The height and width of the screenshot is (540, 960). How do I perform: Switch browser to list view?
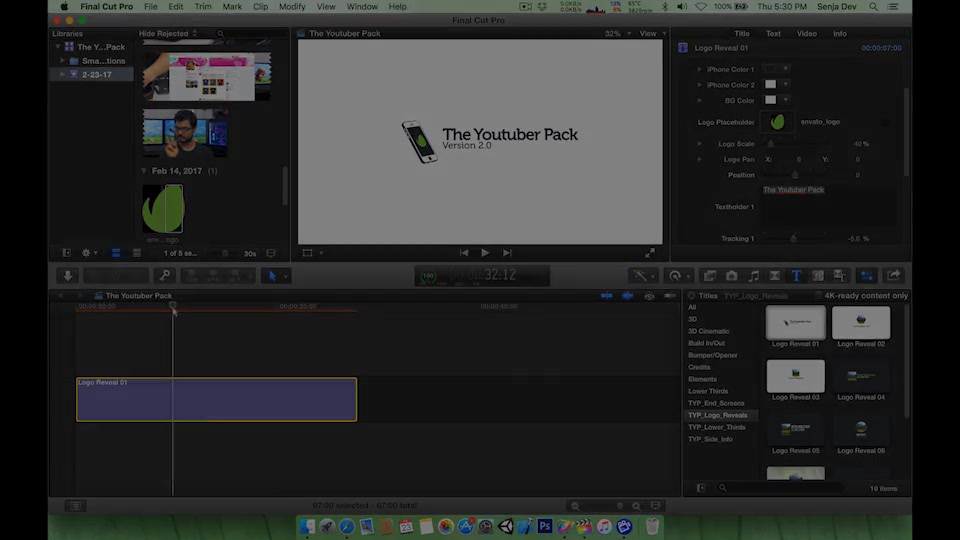[x=137, y=253]
